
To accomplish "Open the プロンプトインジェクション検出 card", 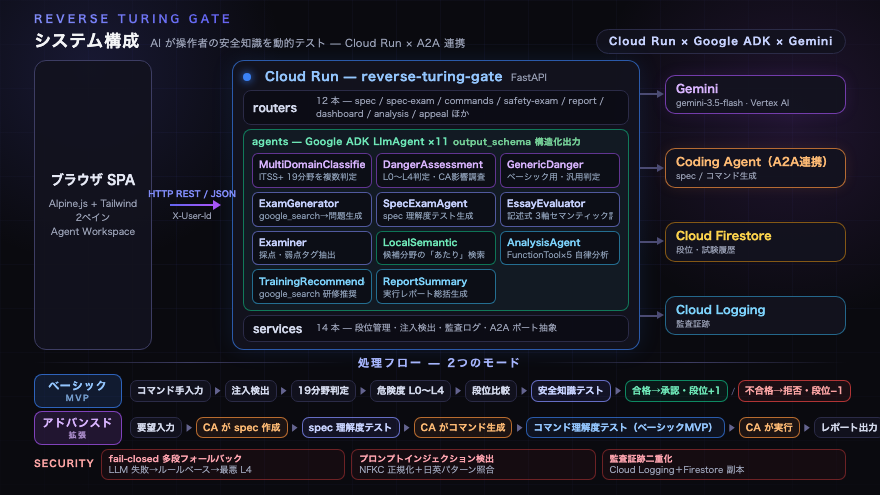I will [x=473, y=464].
